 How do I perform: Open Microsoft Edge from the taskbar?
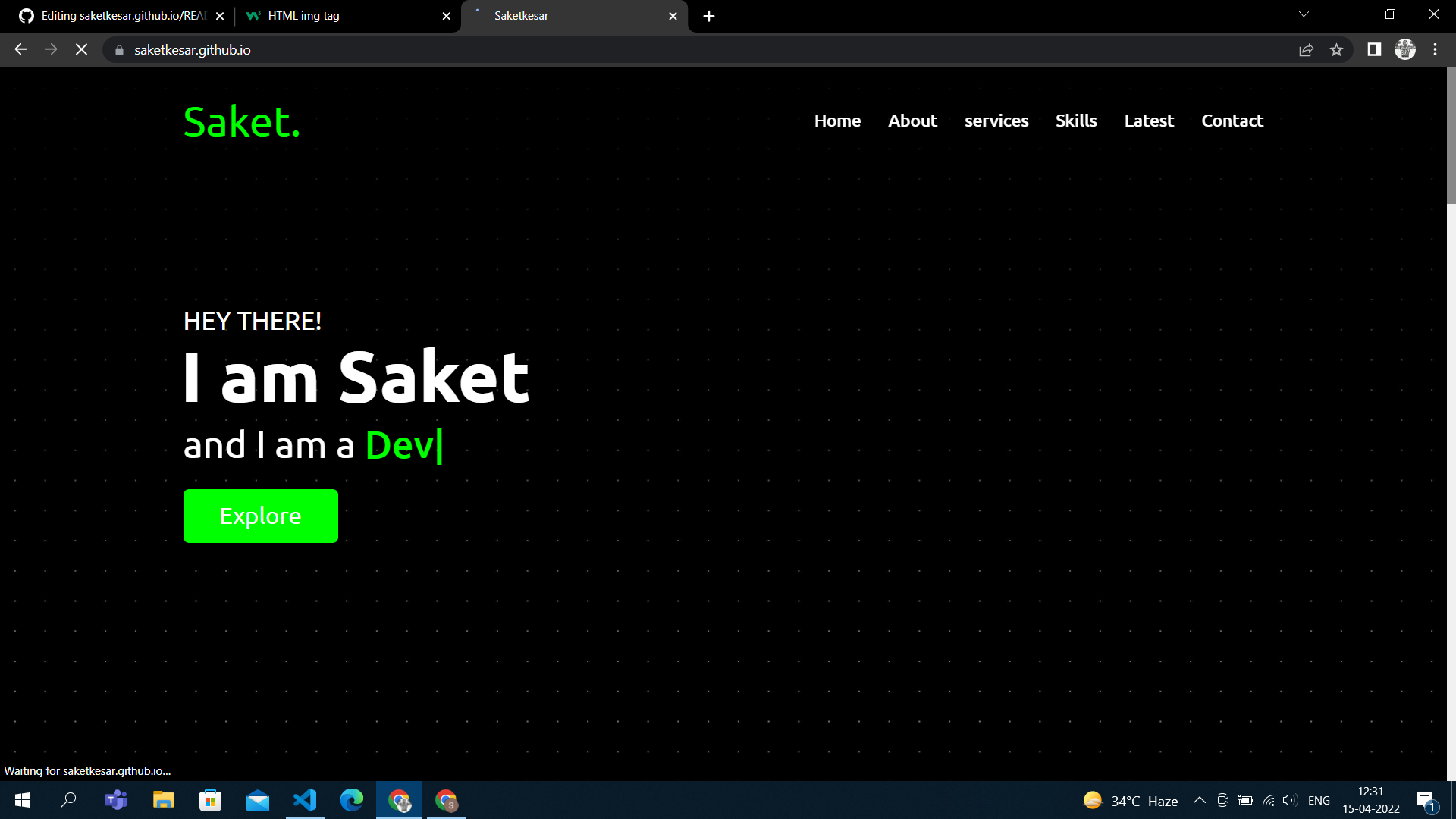click(x=352, y=800)
